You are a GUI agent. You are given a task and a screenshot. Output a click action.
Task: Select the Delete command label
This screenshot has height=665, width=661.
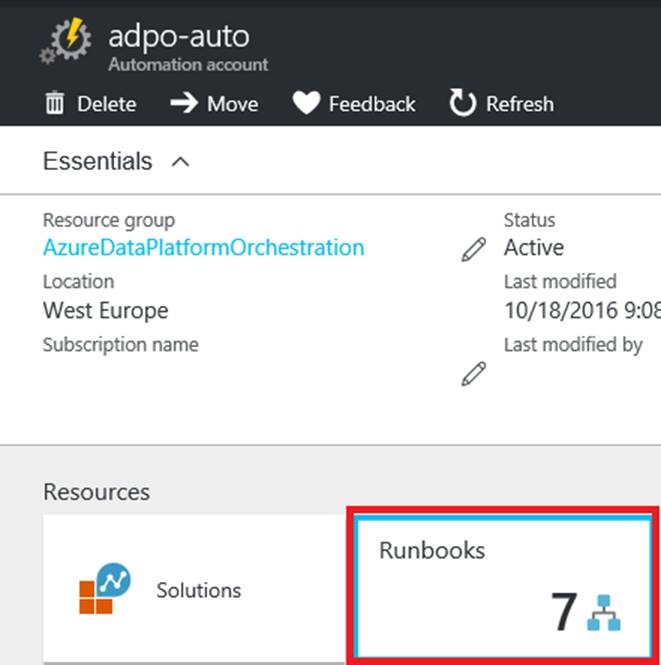click(x=107, y=104)
